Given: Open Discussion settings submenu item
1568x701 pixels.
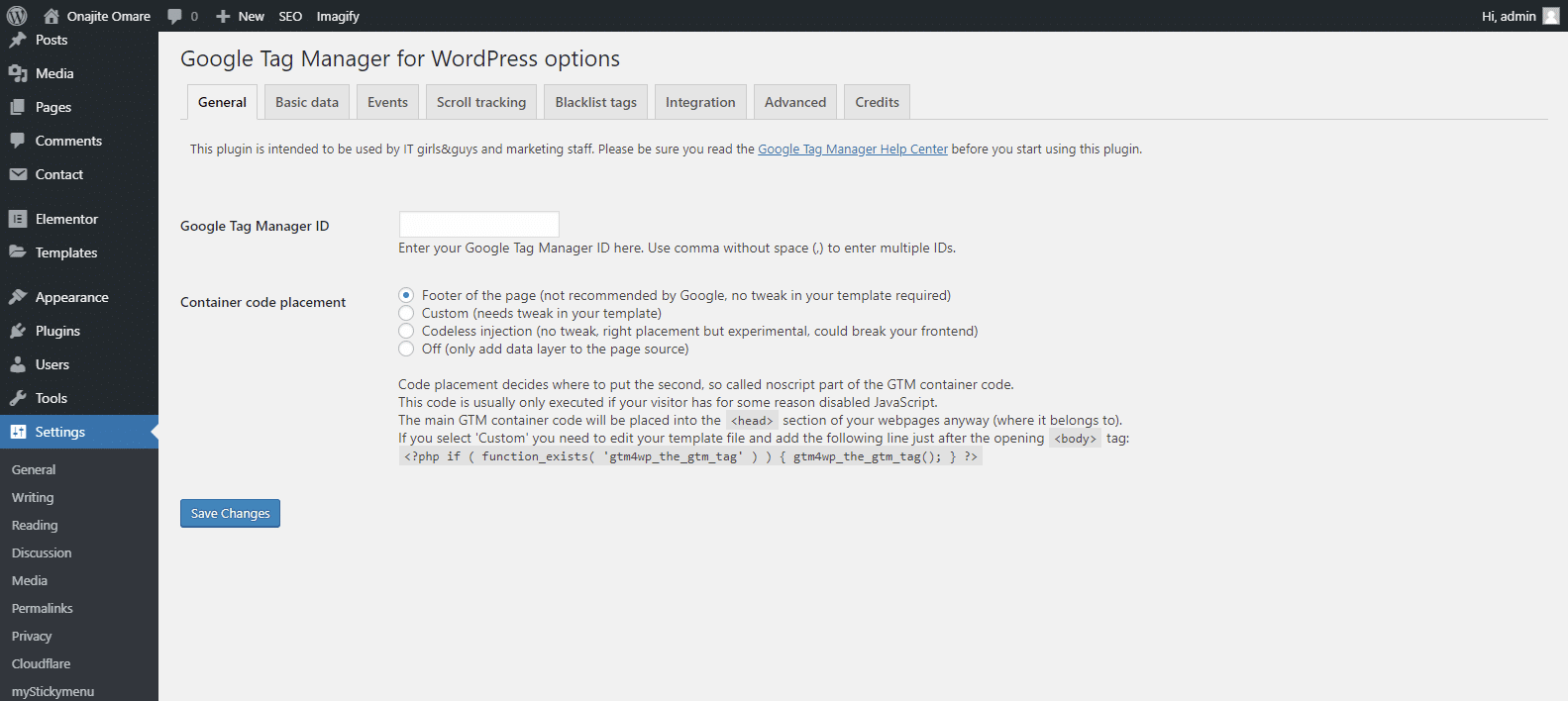Looking at the screenshot, I should [x=42, y=552].
